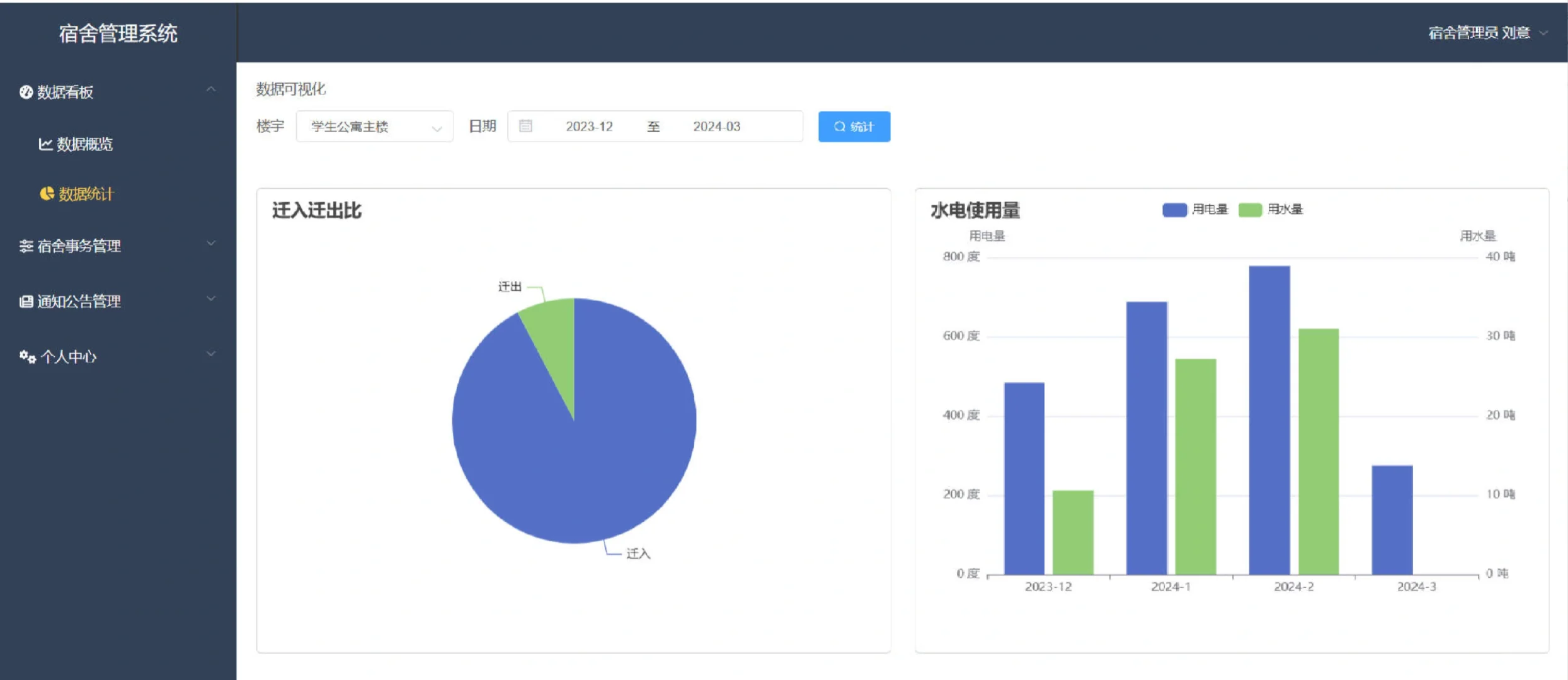
Task: Click the 通知公告管理 newspaper icon
Action: [x=26, y=302]
